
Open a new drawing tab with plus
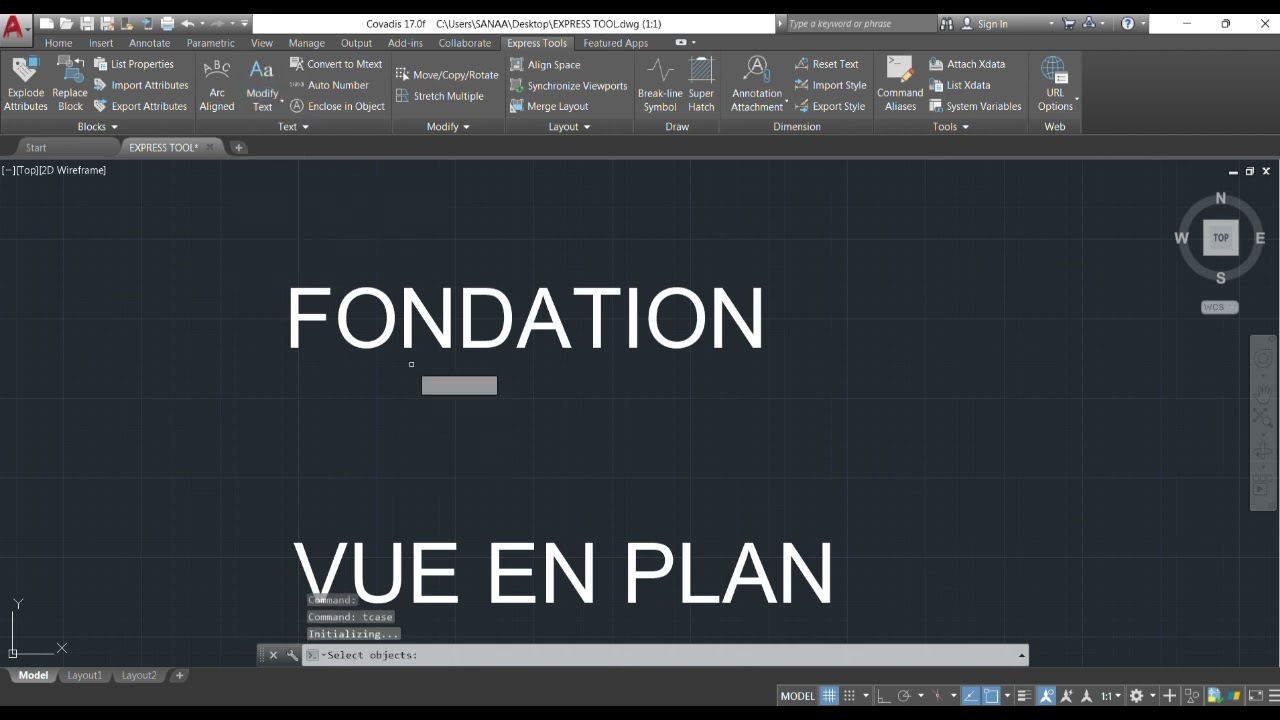[x=238, y=147]
